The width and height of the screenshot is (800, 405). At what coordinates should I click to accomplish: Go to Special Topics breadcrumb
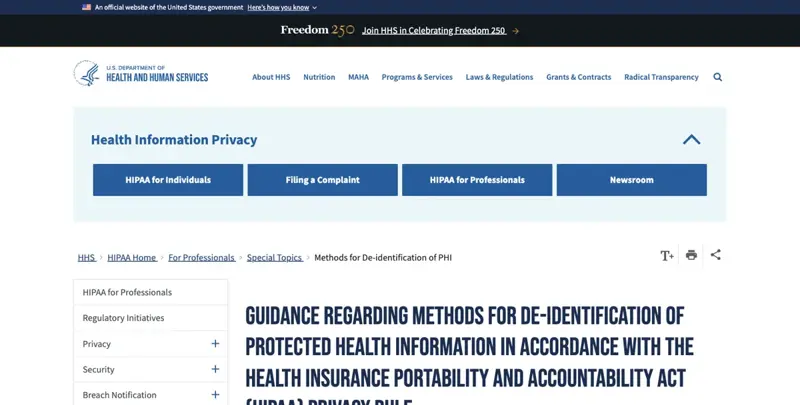[x=274, y=258]
